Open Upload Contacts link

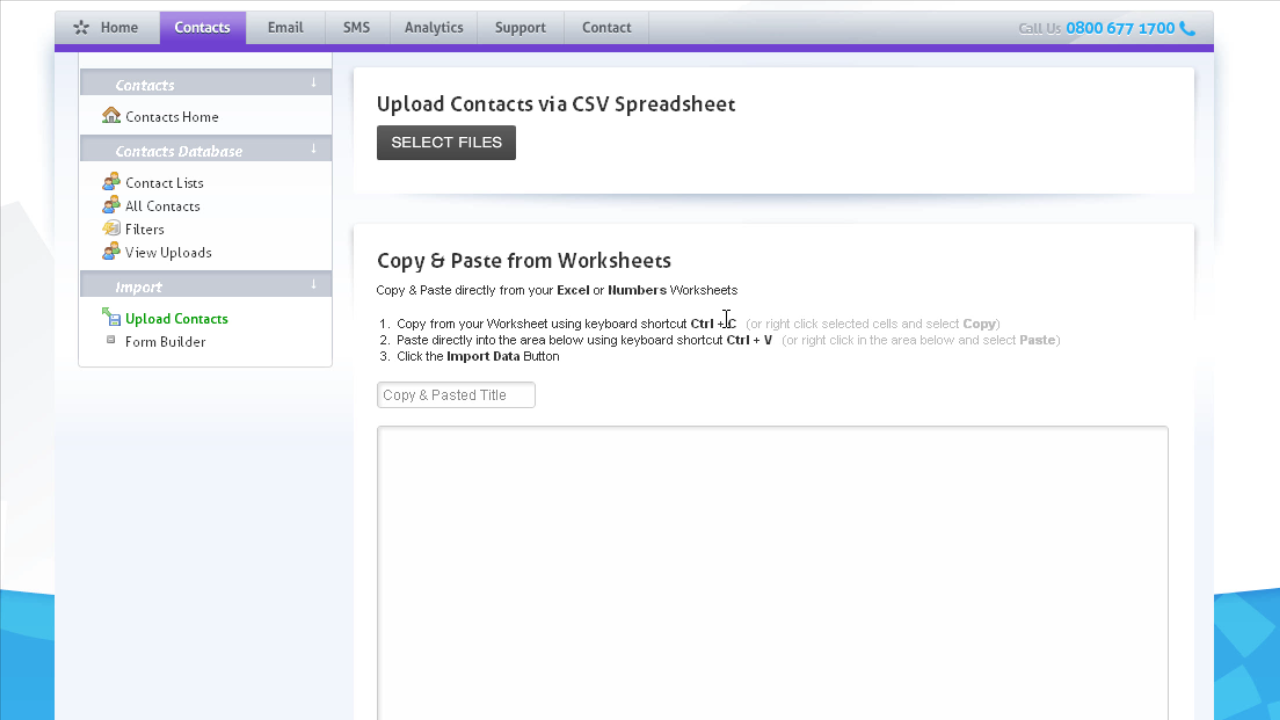[x=176, y=318]
